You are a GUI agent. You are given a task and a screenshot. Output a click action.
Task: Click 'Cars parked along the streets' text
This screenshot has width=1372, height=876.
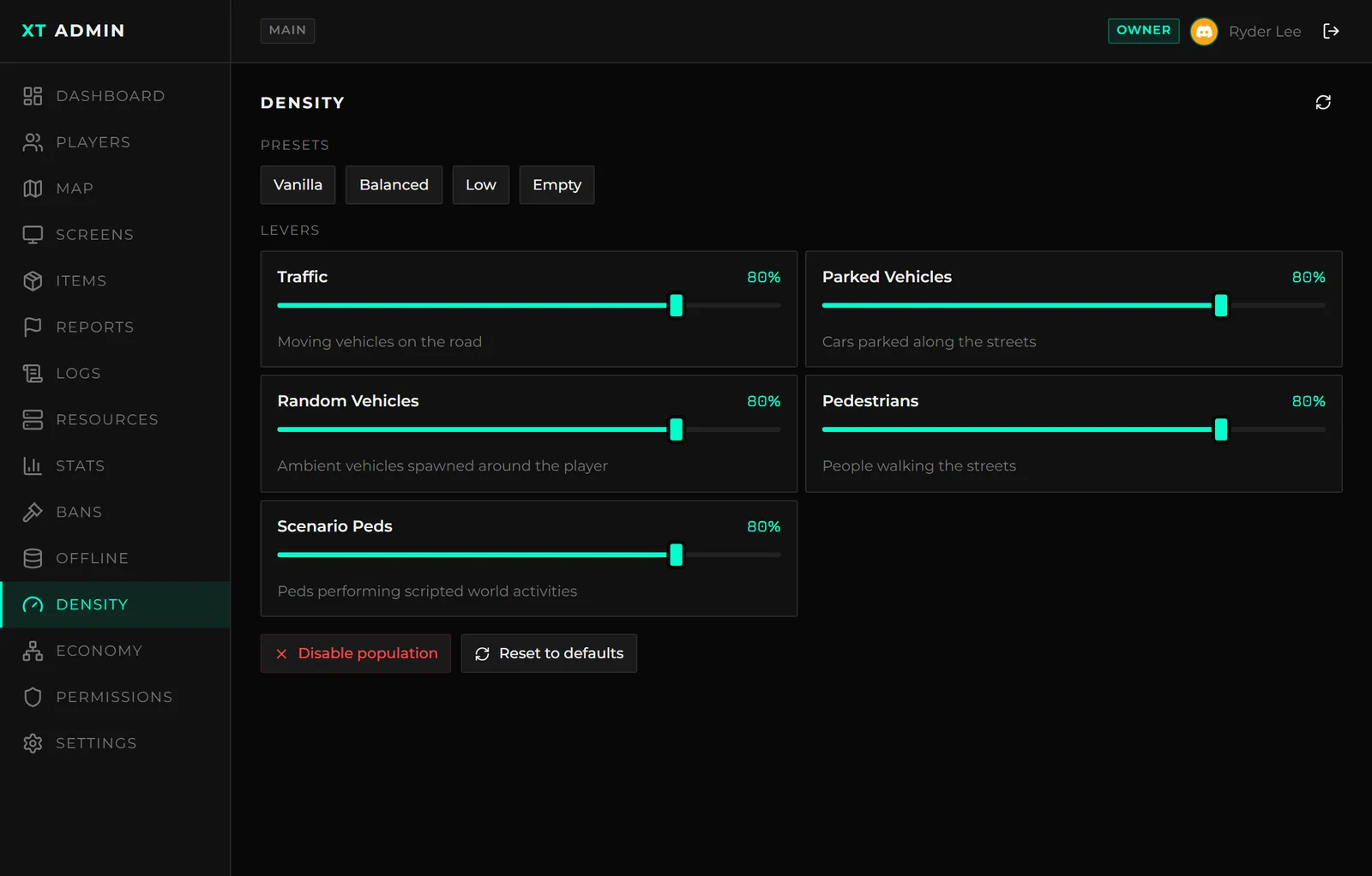point(929,342)
